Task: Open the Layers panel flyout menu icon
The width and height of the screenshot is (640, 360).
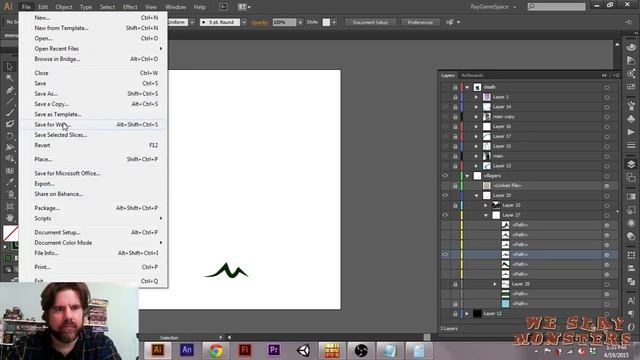Action: tap(616, 76)
